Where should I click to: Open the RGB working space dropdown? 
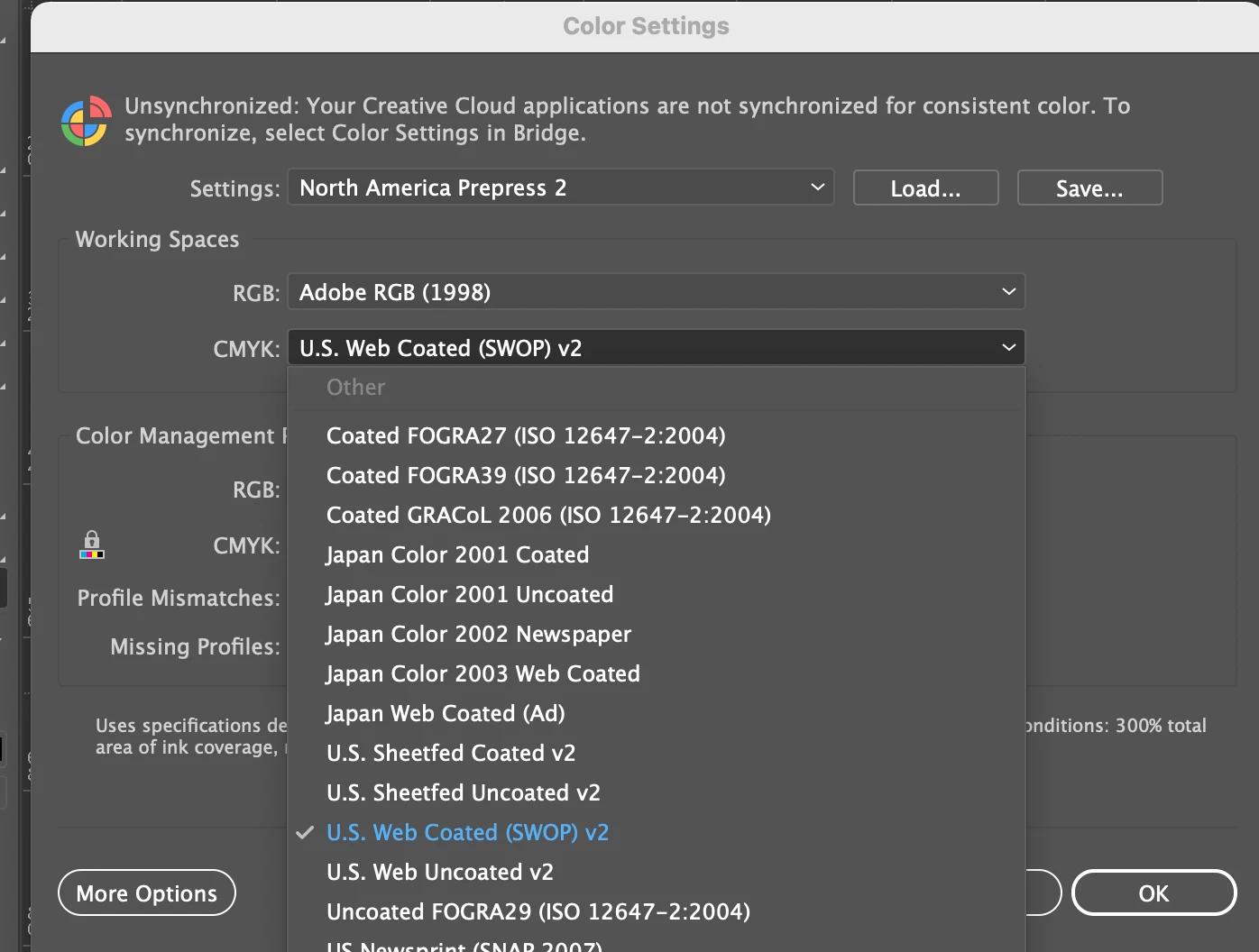point(657,292)
